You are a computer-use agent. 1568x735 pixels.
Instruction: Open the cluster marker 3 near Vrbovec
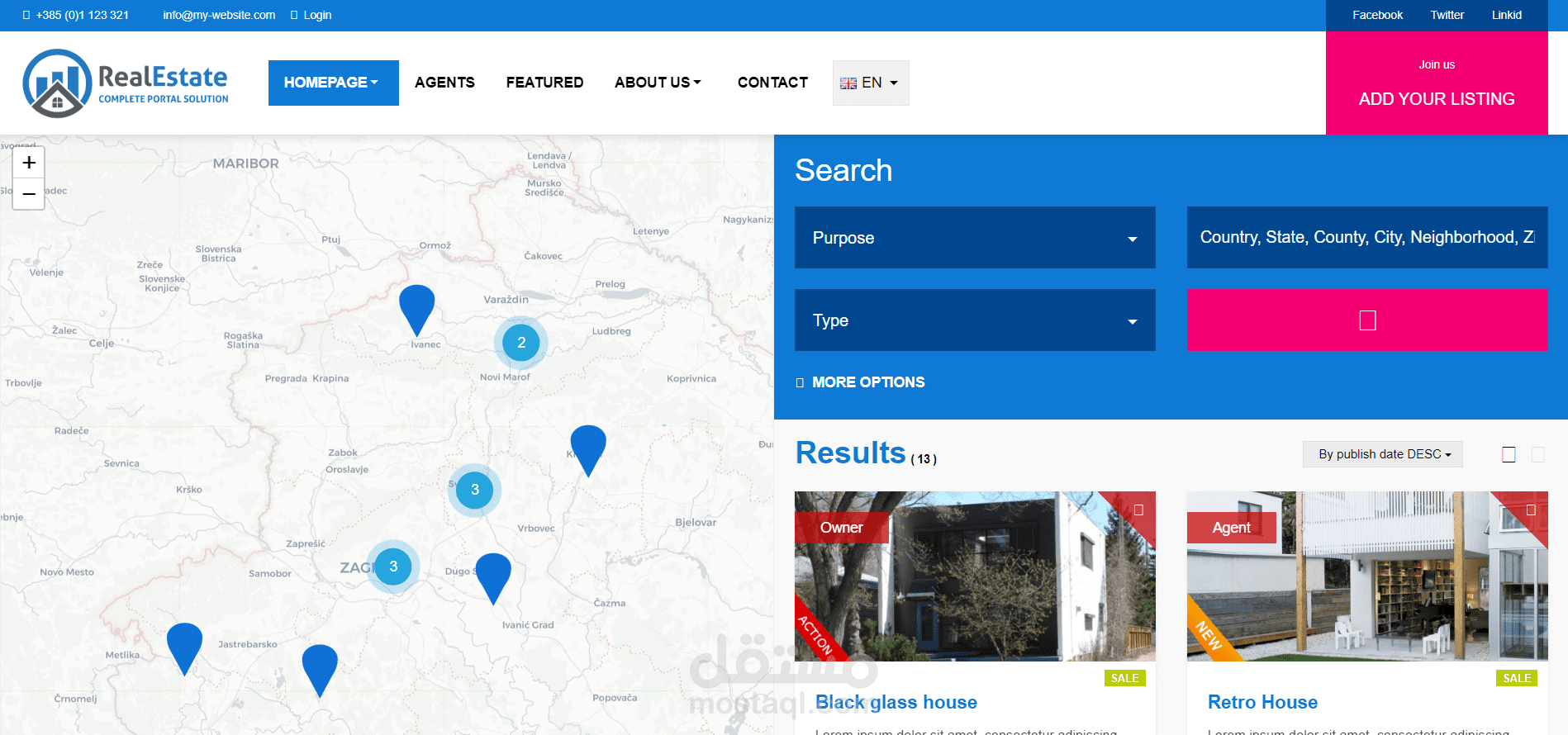(475, 490)
